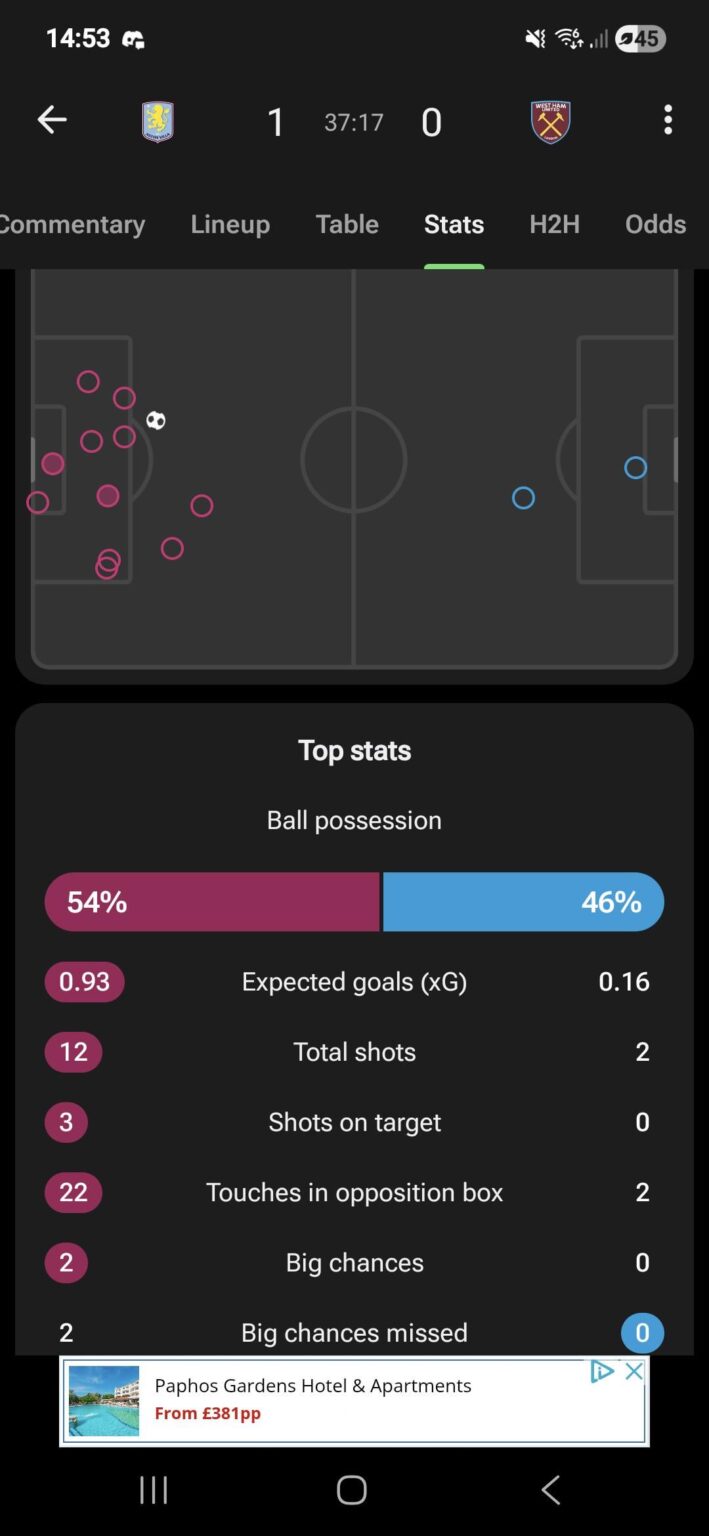This screenshot has width=709, height=1536.
Task: Select the Expected goals (xG) stat row
Action: click(x=353, y=981)
